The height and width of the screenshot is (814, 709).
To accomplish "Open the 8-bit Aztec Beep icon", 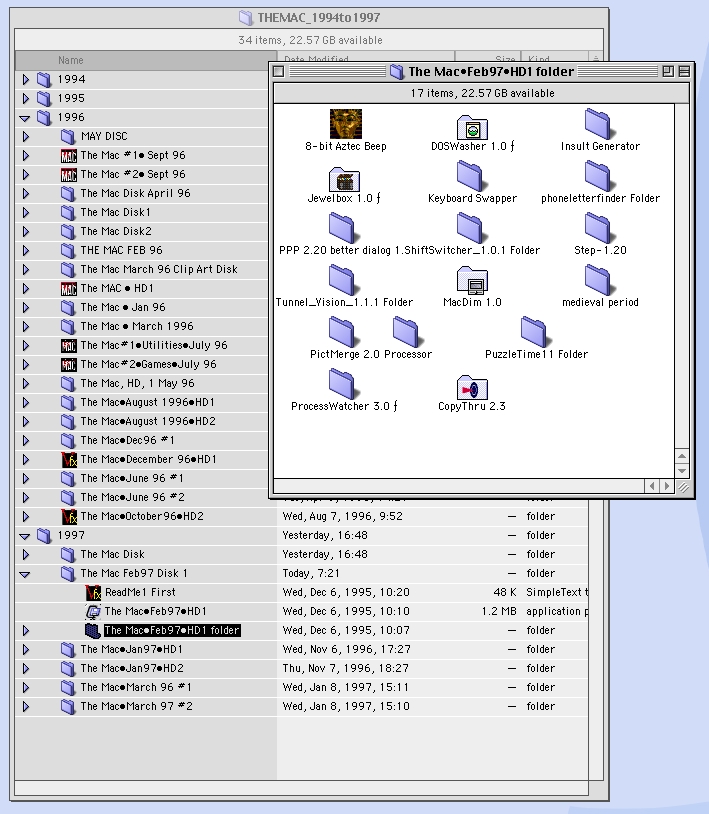I will point(346,124).
